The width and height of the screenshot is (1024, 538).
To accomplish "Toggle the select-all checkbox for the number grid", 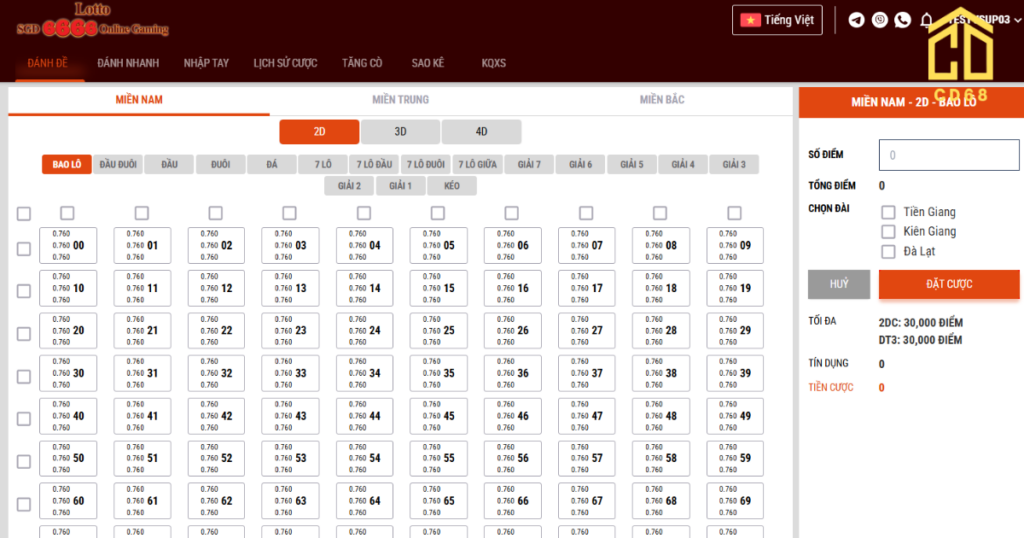I will (x=24, y=214).
